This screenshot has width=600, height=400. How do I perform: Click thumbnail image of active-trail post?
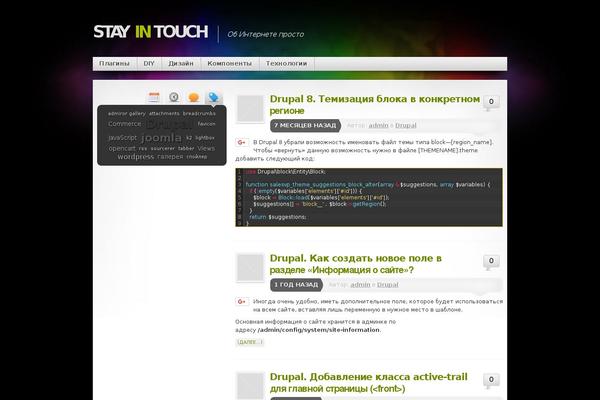coord(250,386)
